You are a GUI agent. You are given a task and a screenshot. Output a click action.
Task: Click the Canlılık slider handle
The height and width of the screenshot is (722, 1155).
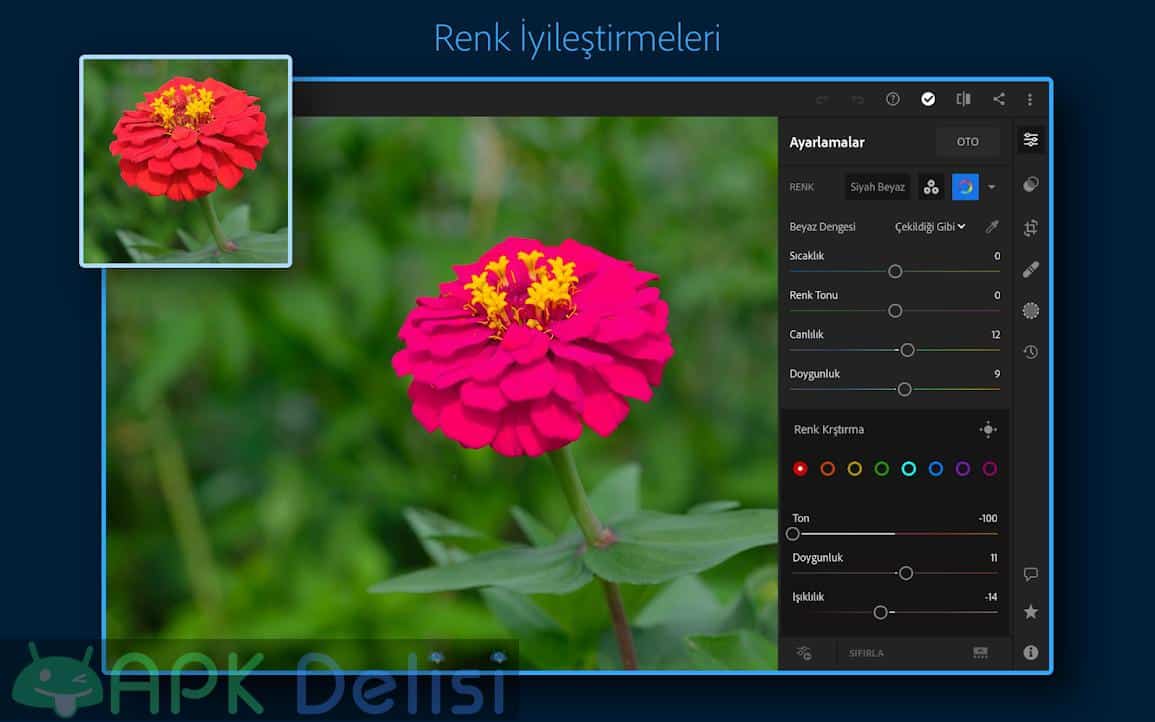(907, 350)
